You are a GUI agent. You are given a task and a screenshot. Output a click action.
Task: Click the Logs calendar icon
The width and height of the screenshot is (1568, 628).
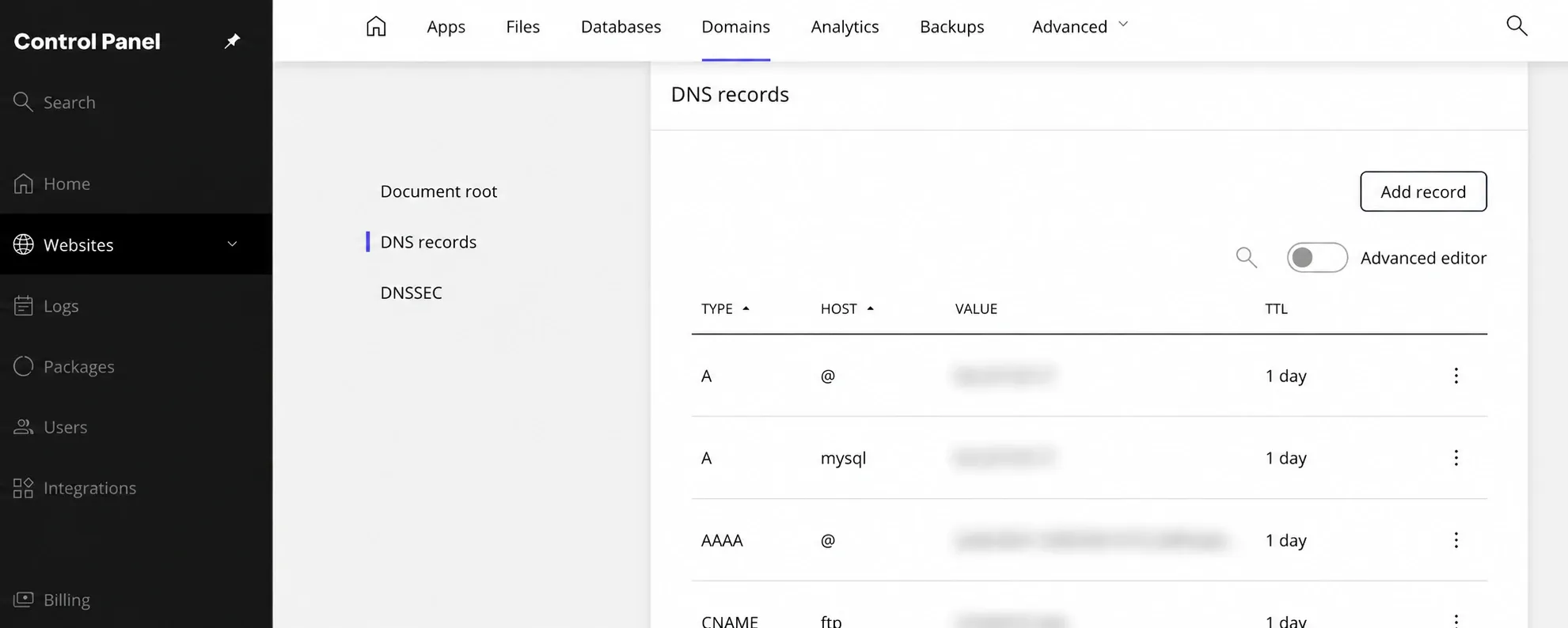pos(24,305)
